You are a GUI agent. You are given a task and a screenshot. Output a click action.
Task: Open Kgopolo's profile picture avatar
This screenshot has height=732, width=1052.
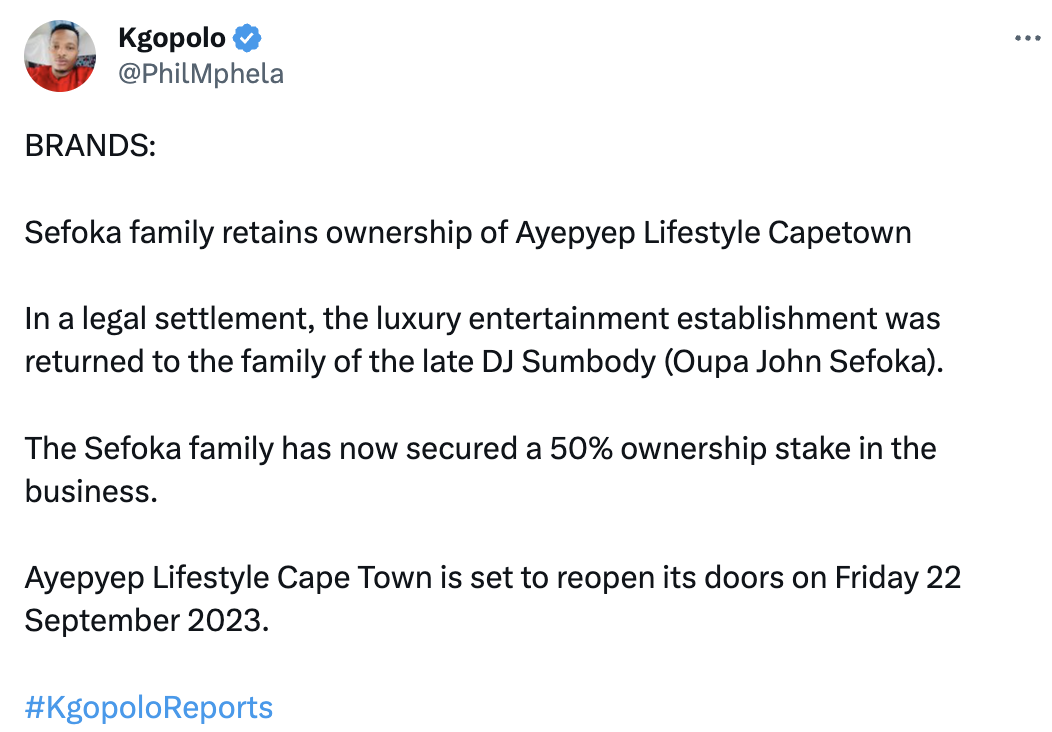click(x=60, y=56)
